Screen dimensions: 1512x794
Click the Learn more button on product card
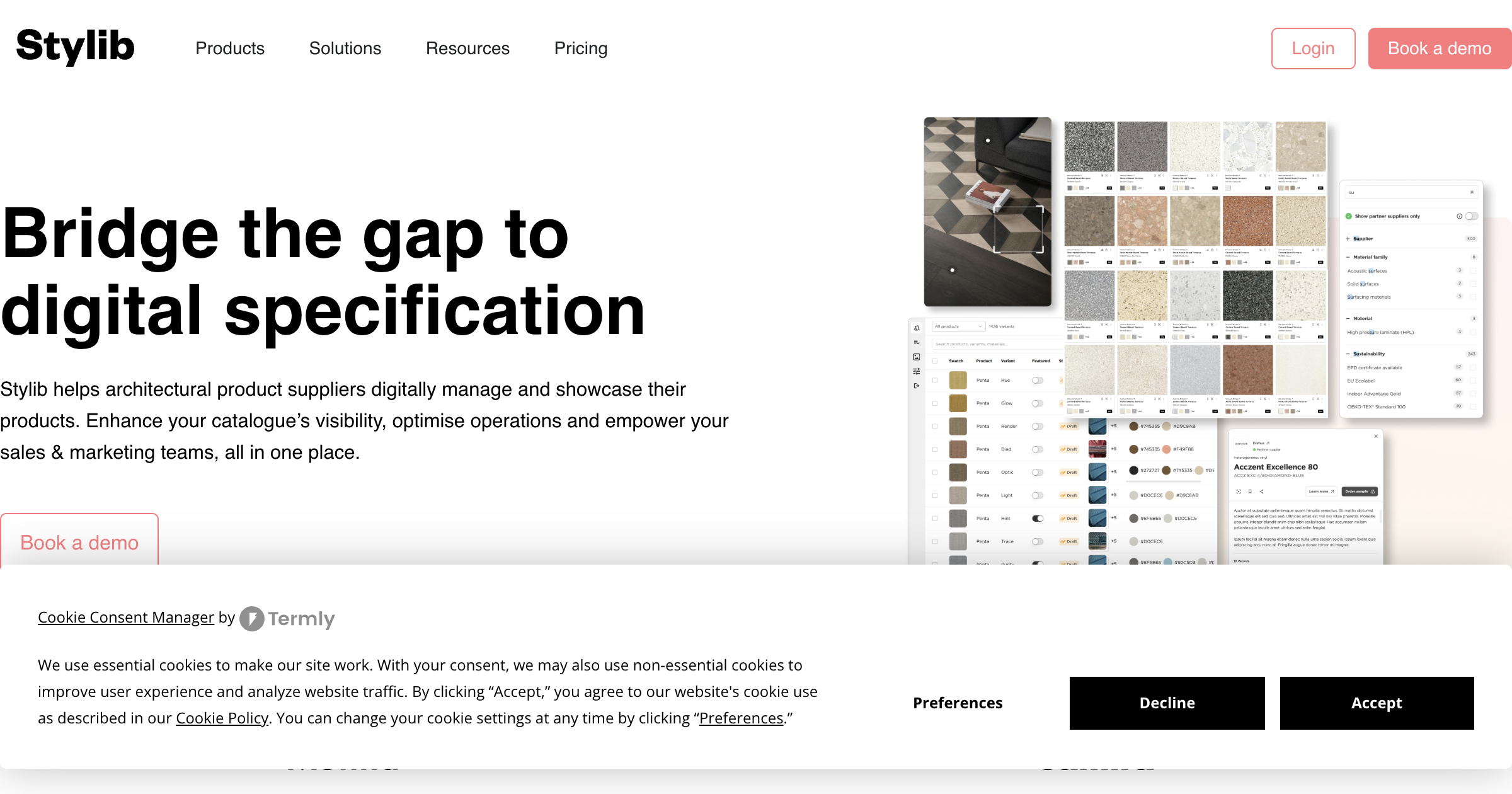tap(1321, 492)
